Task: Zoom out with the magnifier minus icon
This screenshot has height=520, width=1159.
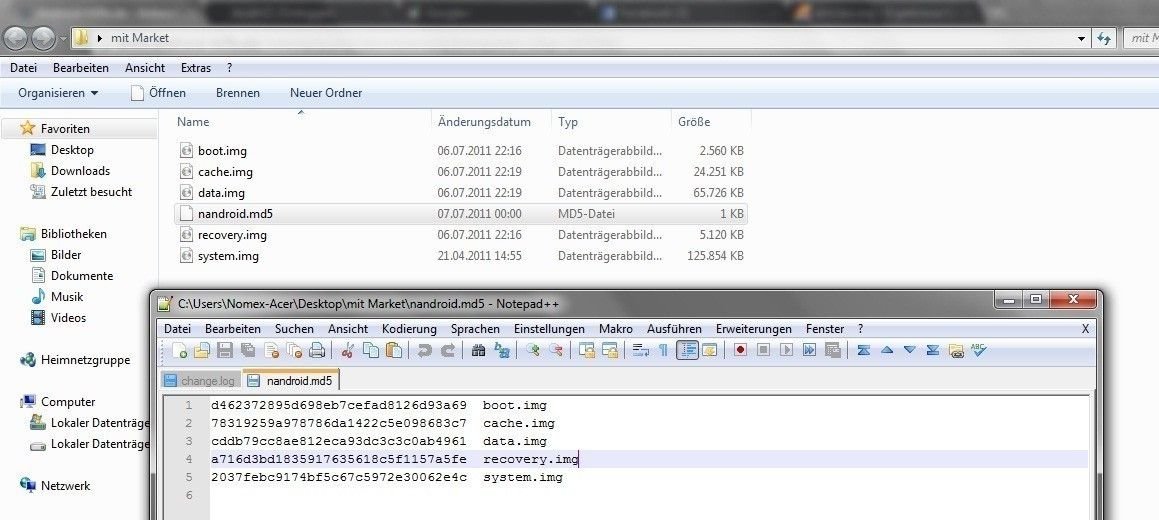Action: [556, 350]
